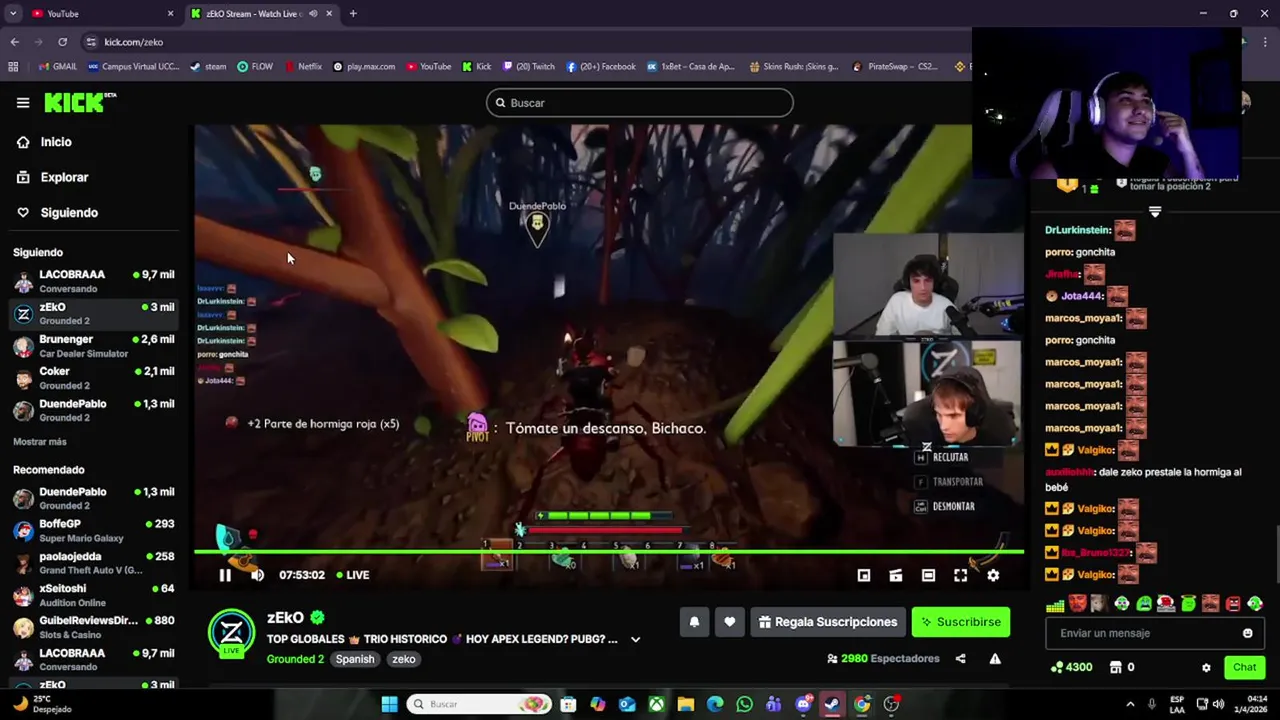The height and width of the screenshot is (720, 1280).
Task: Open LACOBRAAA channel under Siguiendo
Action: pyautogui.click(x=93, y=281)
